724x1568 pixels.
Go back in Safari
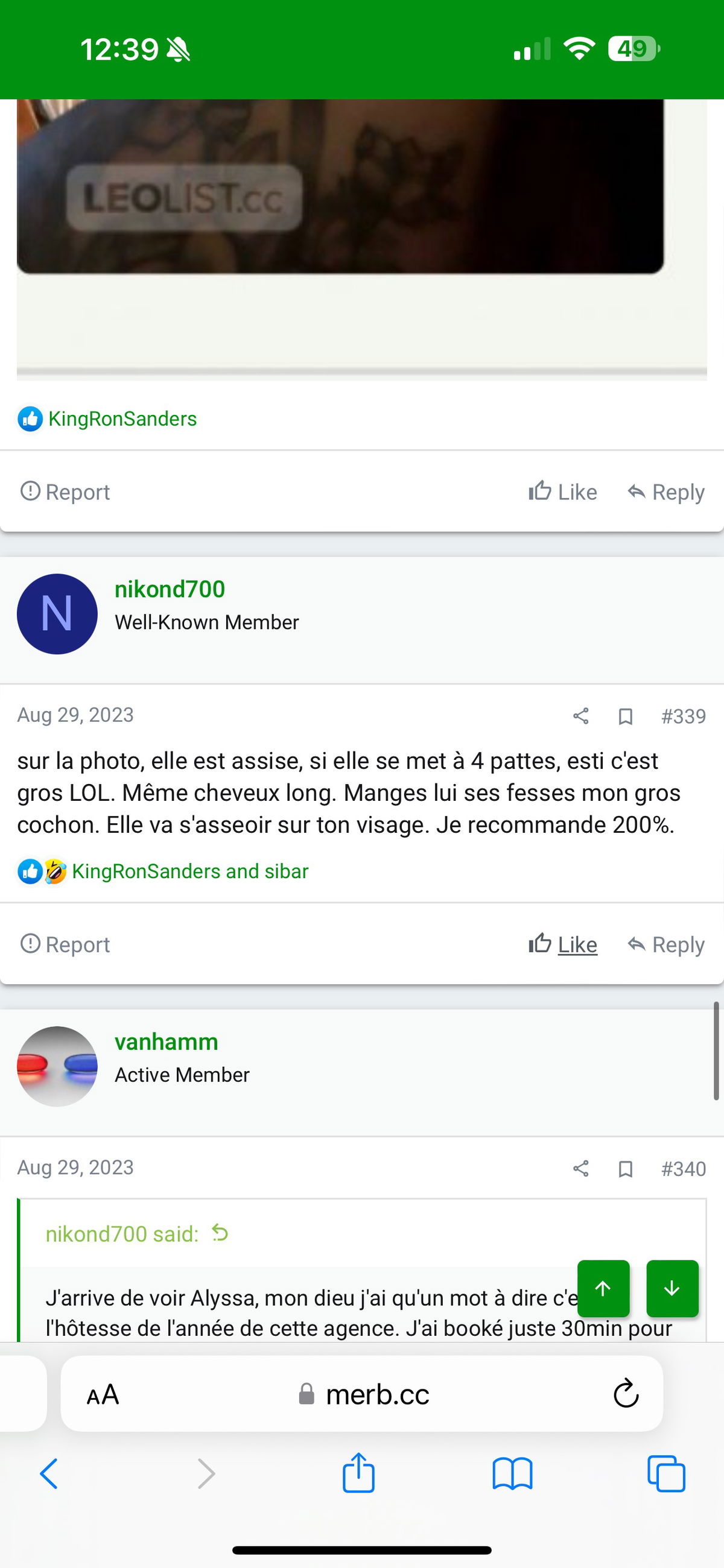pos(49,1474)
